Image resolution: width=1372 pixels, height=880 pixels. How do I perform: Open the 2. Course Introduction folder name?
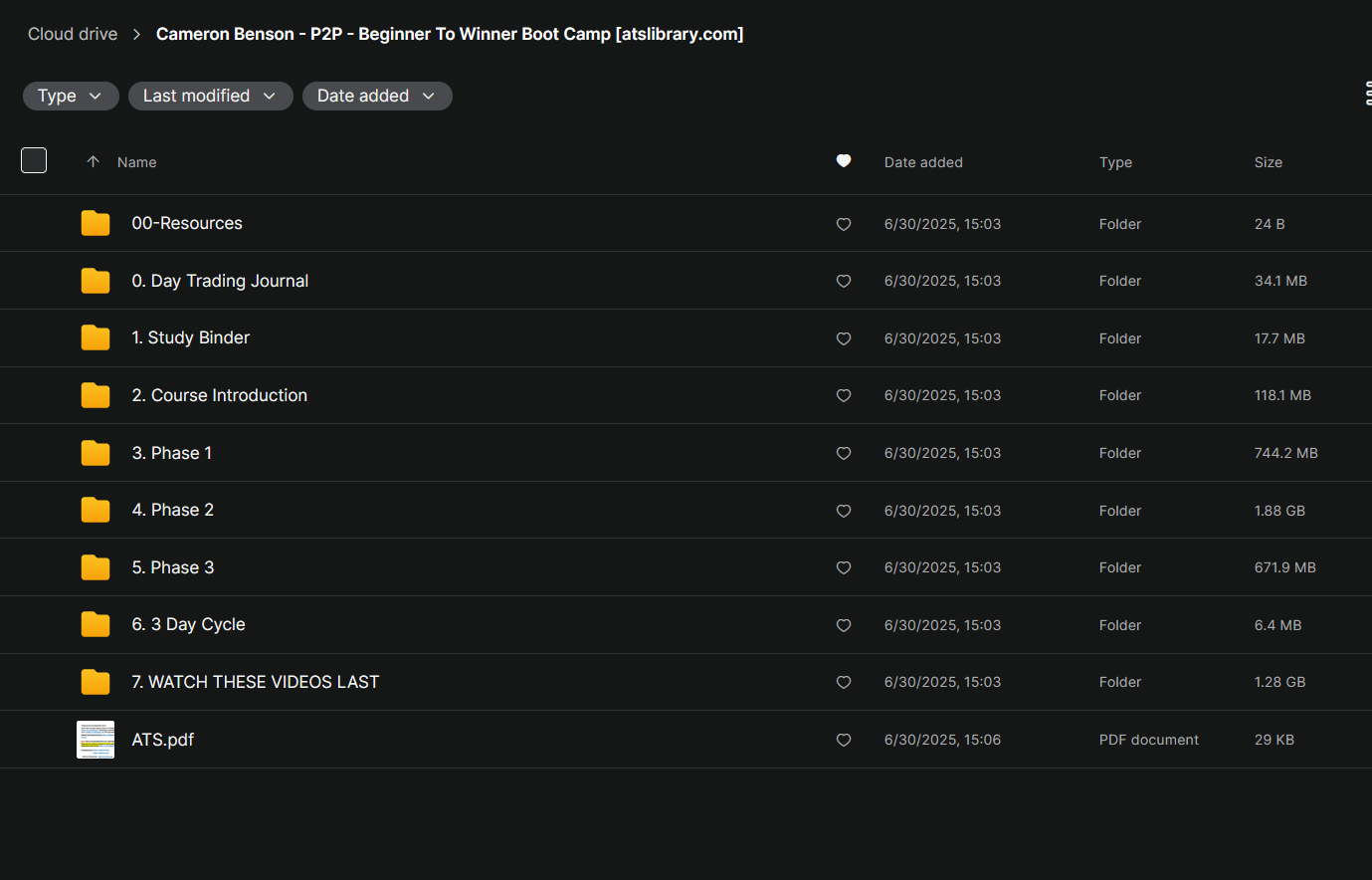(x=219, y=395)
